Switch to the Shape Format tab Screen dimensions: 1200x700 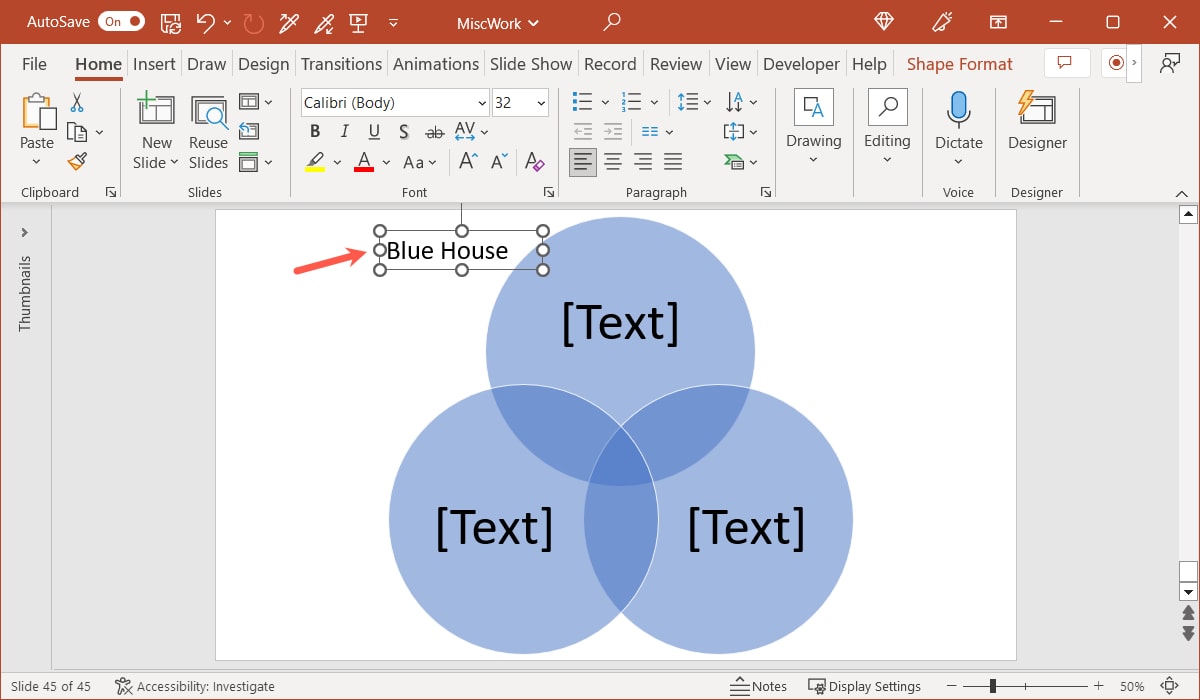point(959,63)
